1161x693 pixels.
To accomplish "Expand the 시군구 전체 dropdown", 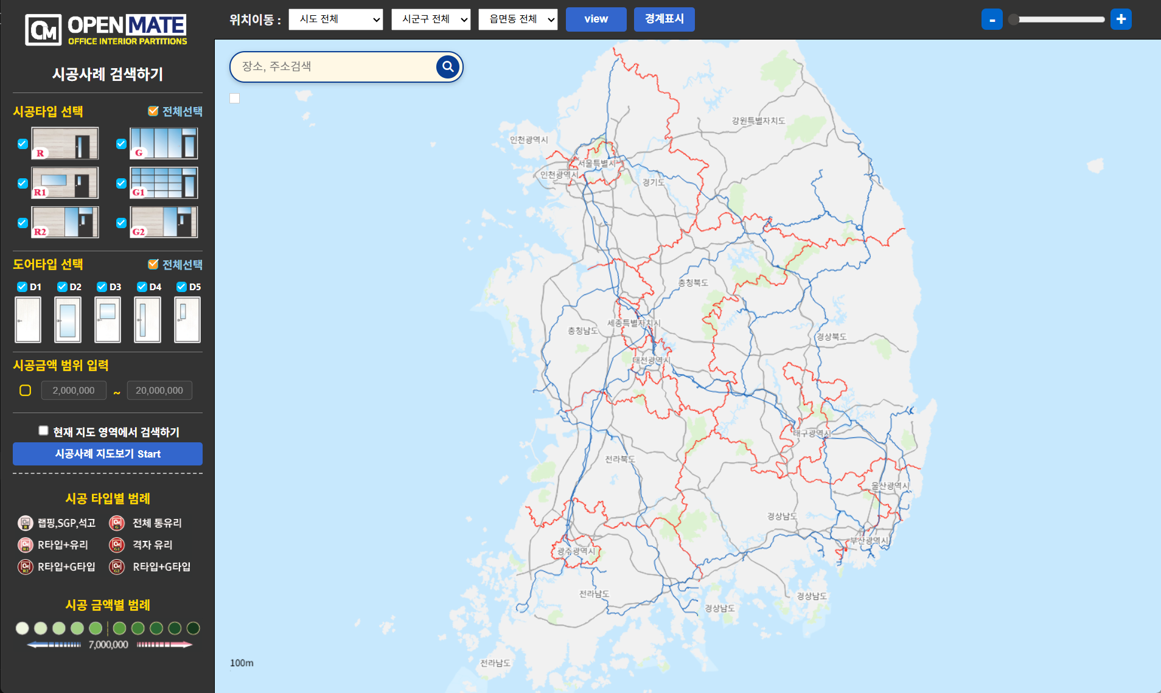I will tap(430, 20).
